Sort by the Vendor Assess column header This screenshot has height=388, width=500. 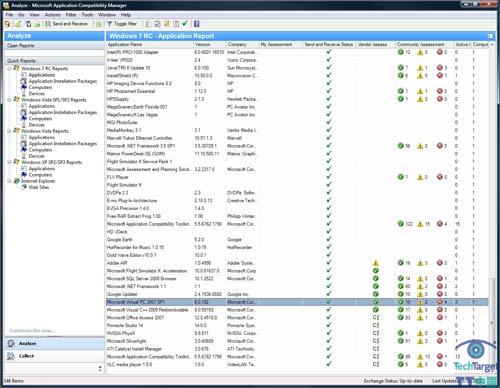[x=376, y=44]
